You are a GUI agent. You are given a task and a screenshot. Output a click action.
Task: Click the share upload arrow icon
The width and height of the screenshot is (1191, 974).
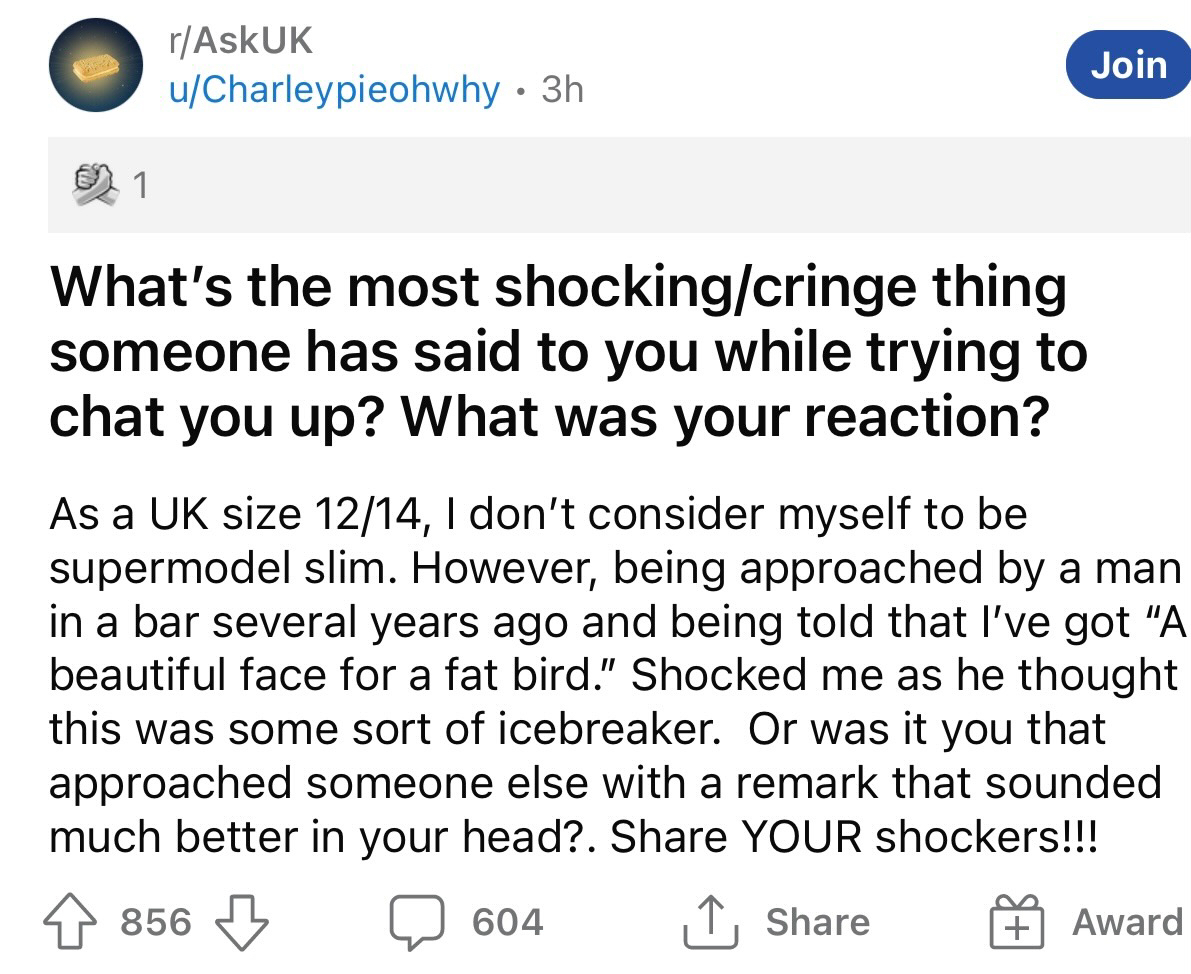point(708,922)
